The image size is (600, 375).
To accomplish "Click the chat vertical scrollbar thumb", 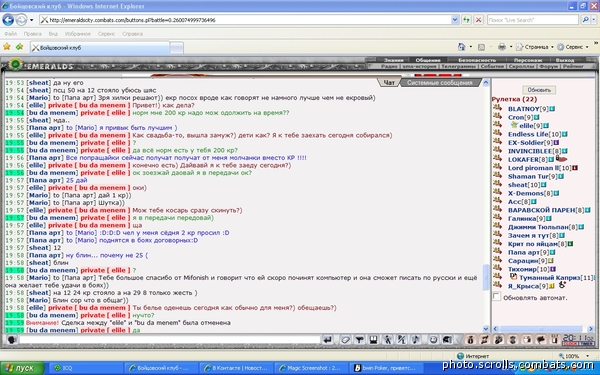I will pyautogui.click(x=486, y=277).
